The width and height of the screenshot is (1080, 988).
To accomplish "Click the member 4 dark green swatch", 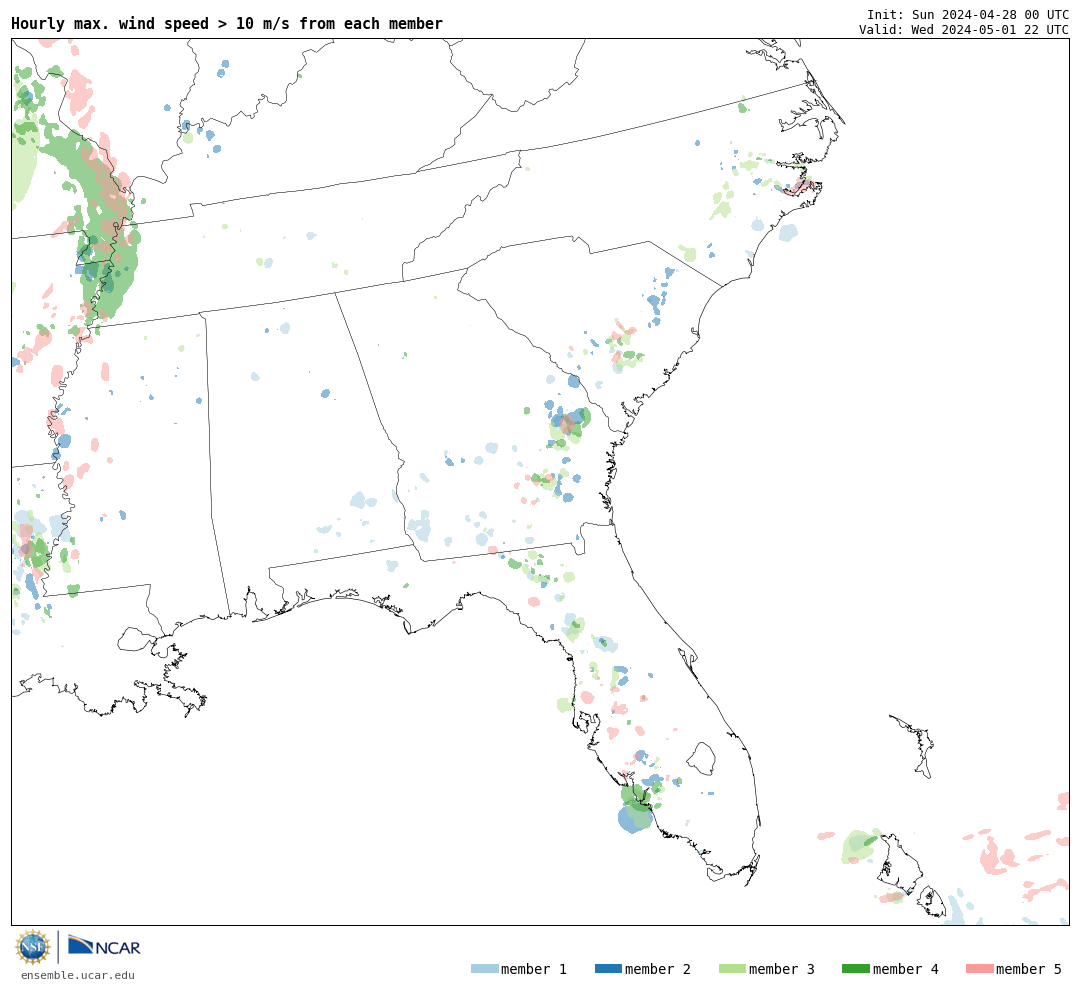I will tap(855, 969).
